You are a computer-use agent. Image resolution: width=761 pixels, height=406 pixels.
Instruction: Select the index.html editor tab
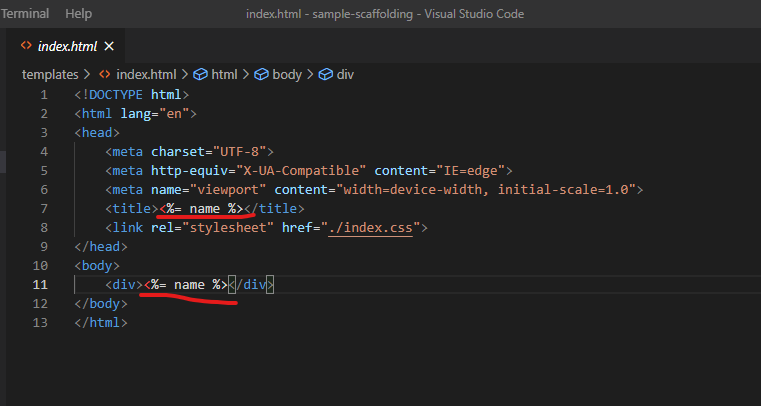pos(67,47)
